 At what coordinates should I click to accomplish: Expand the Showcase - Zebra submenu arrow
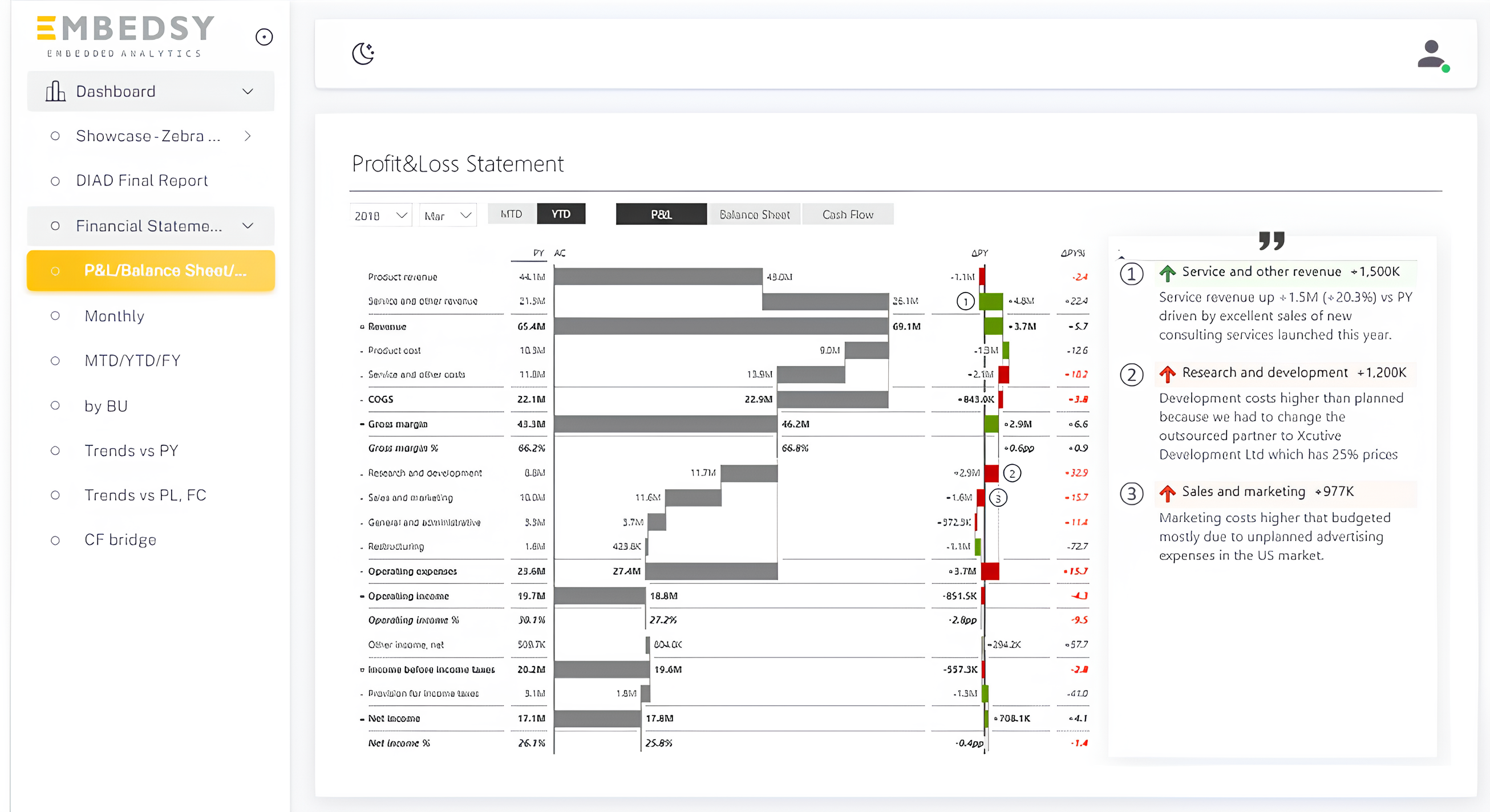248,136
